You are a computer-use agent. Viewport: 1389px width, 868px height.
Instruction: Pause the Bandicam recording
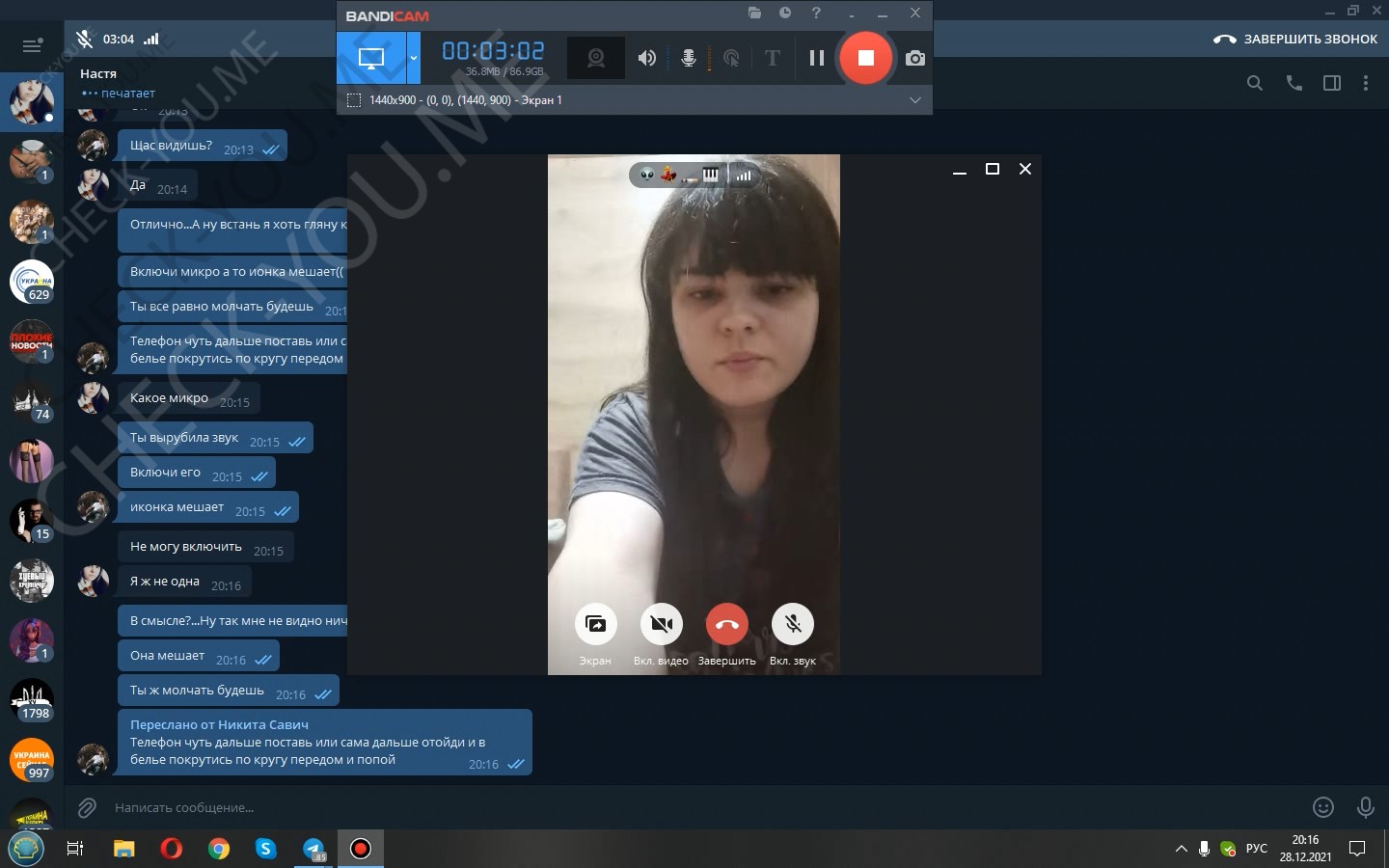pyautogui.click(x=817, y=58)
